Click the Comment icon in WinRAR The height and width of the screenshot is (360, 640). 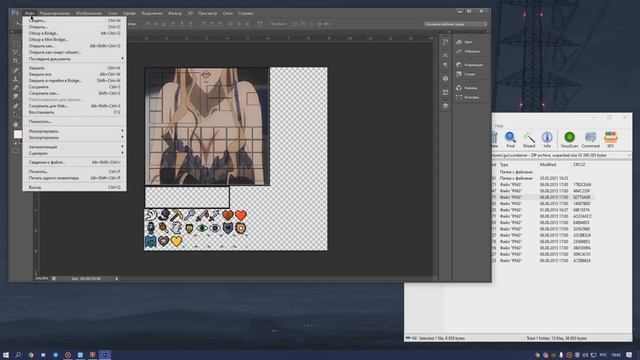(590, 139)
